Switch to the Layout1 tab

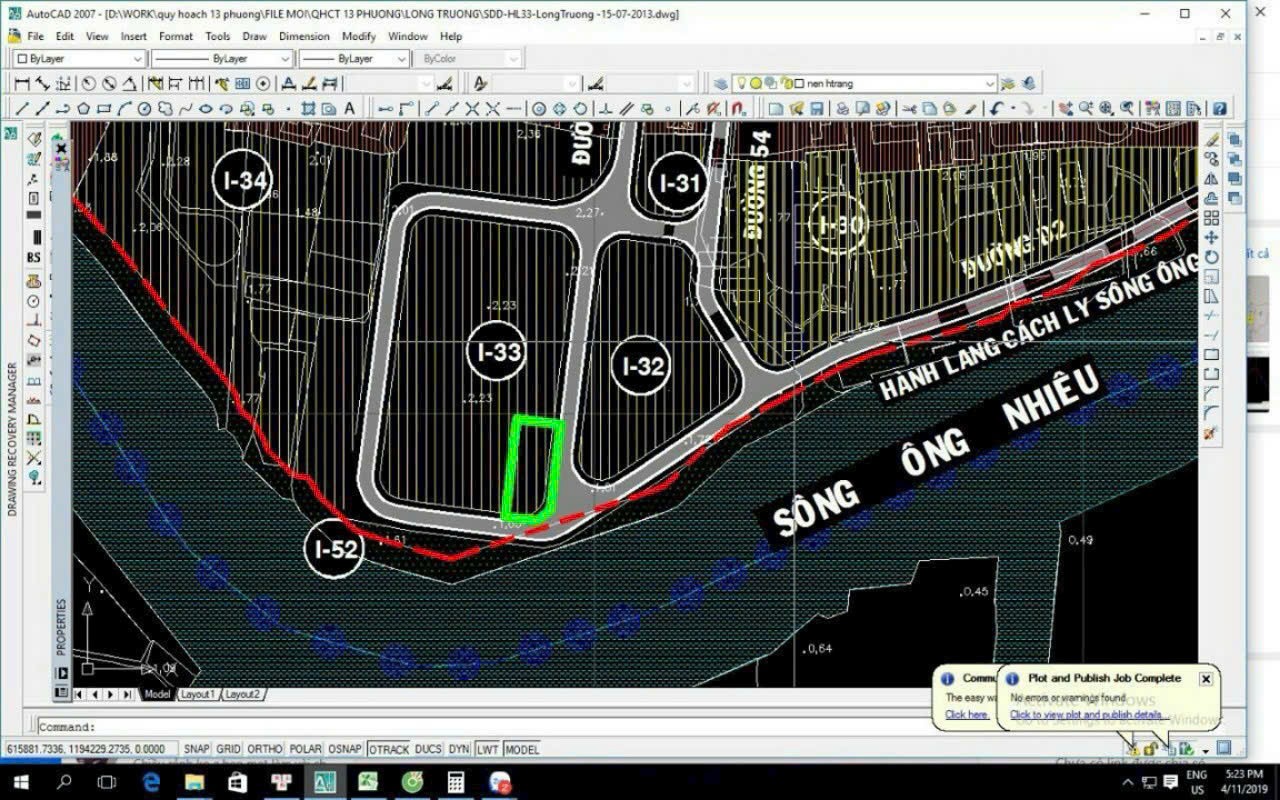198,692
